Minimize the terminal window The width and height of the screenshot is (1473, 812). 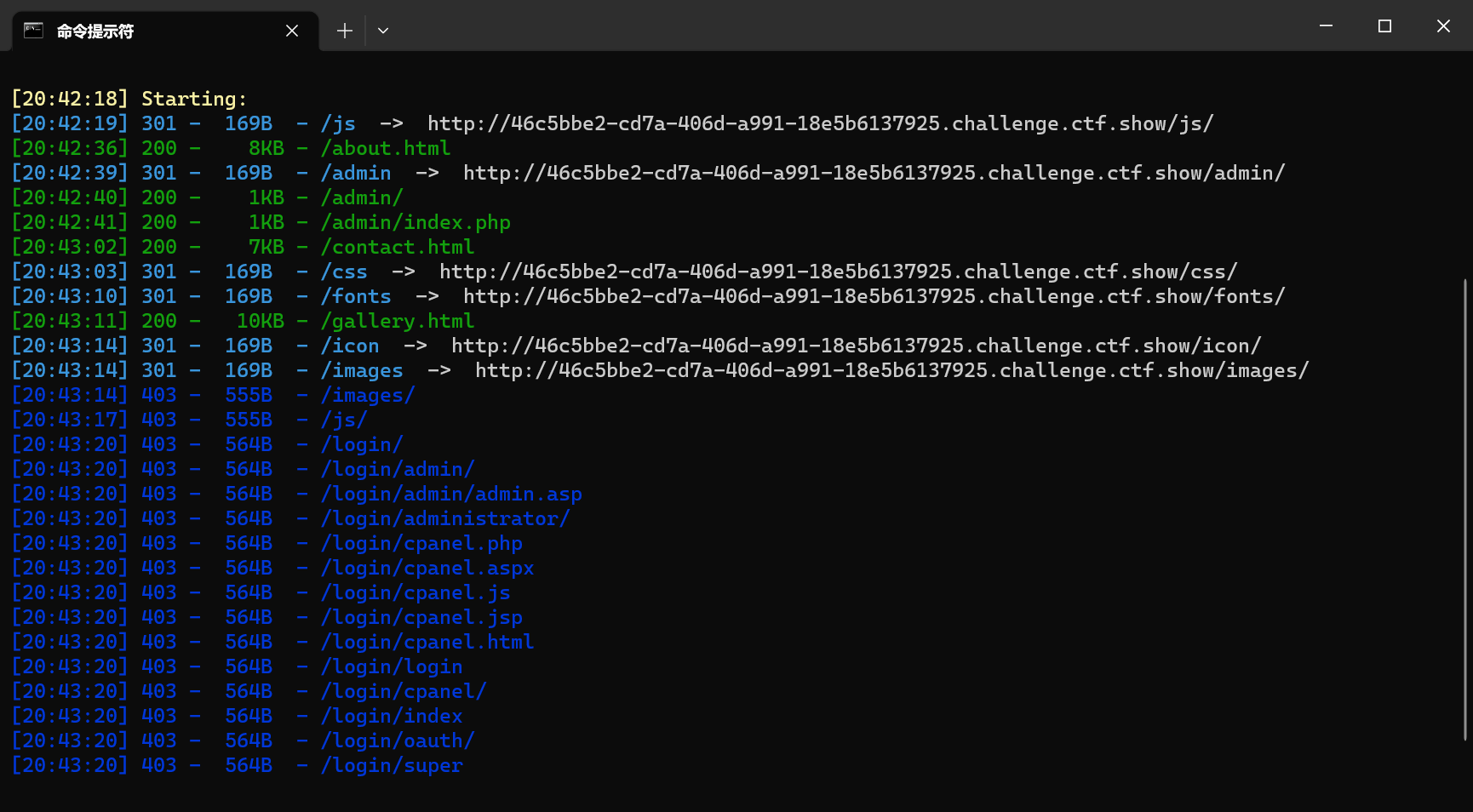pos(1326,26)
